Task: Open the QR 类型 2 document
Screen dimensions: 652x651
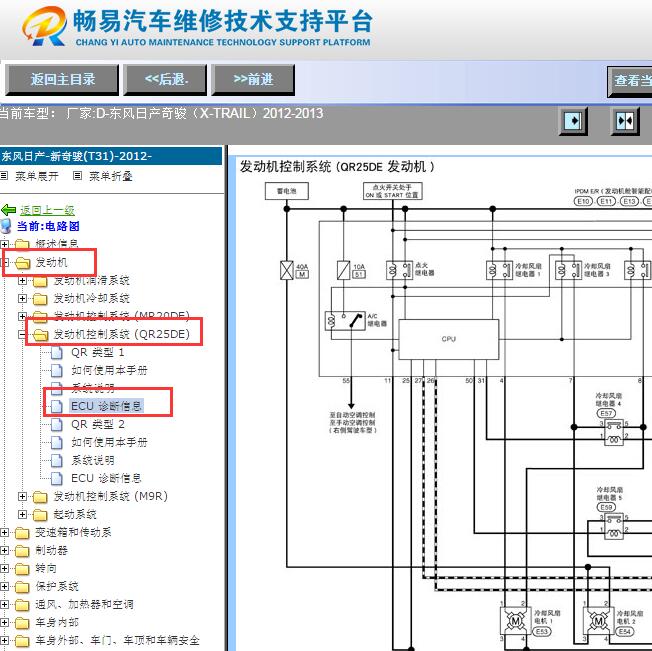Action: (x=98, y=424)
